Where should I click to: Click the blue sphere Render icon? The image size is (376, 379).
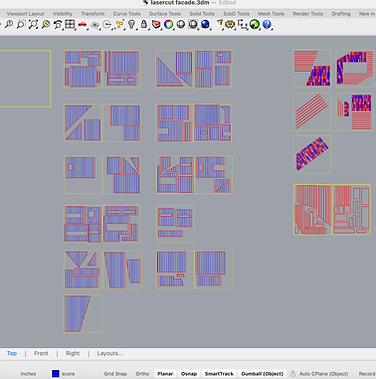pyautogui.click(x=205, y=24)
